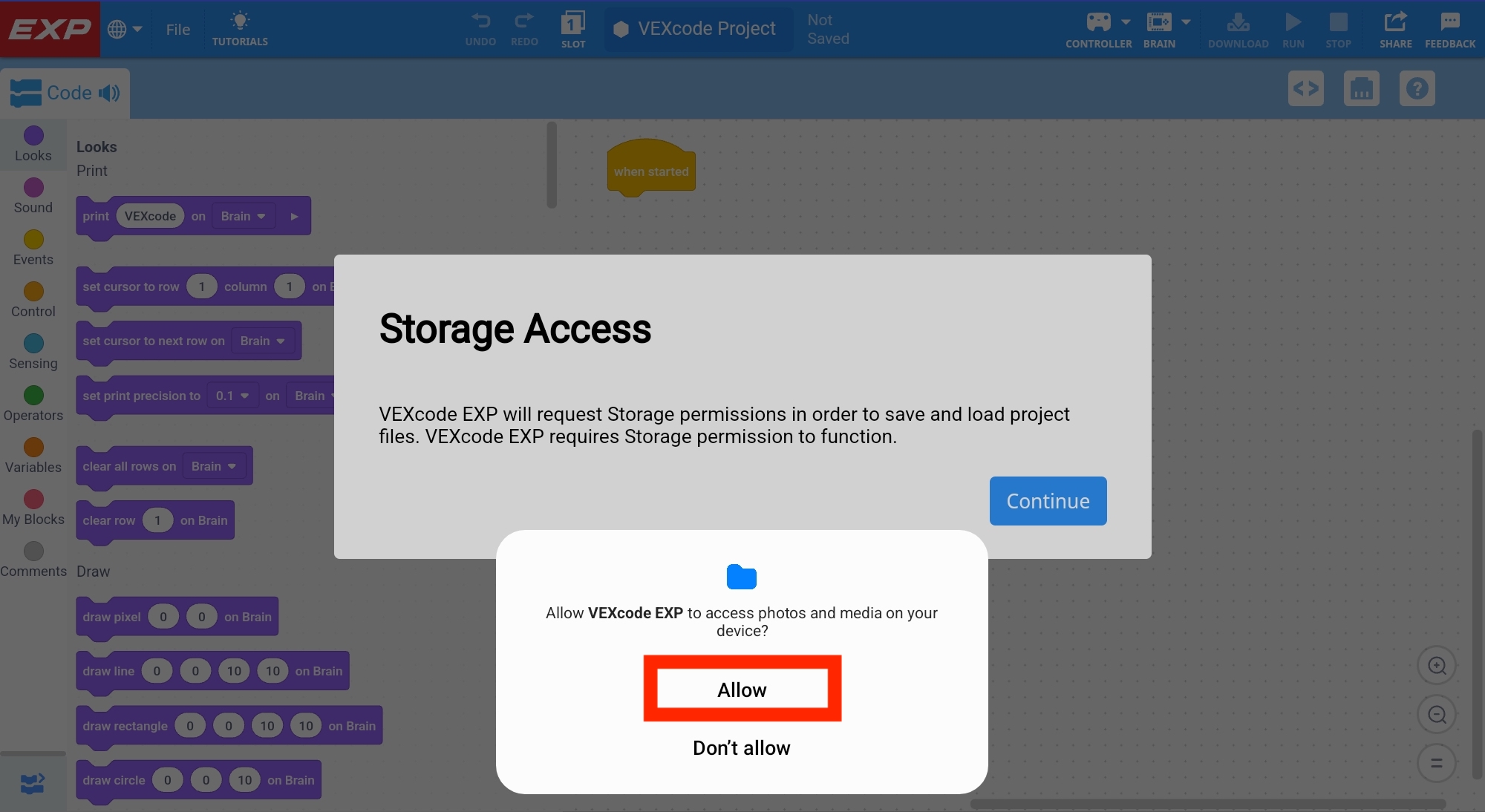The height and width of the screenshot is (812, 1485).
Task: Open the language globe dropdown
Action: click(124, 30)
